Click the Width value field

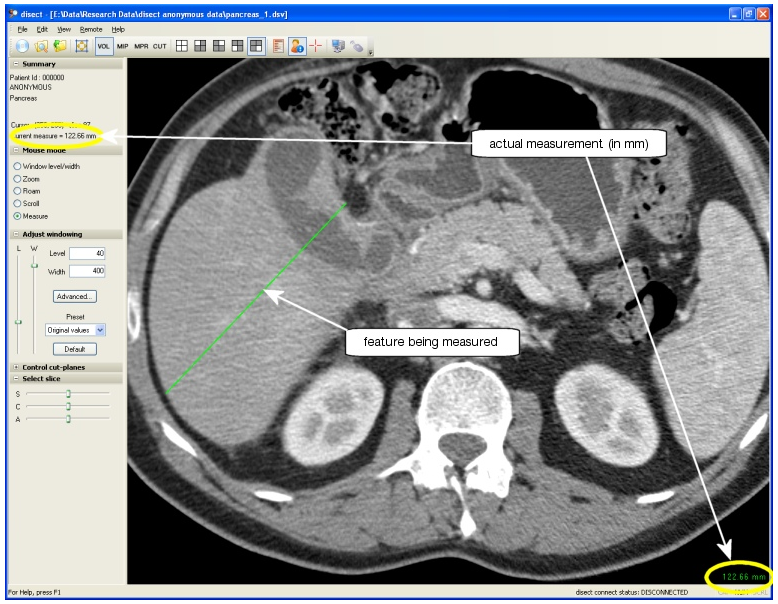coord(87,271)
